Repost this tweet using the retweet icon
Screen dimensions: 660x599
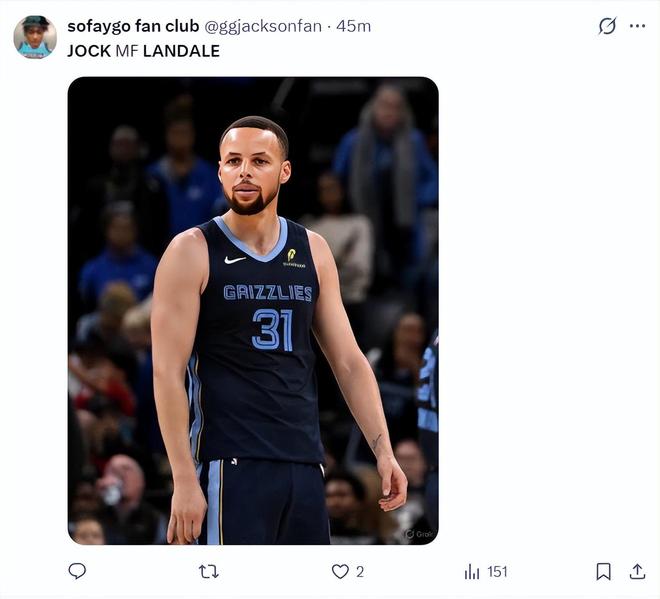tap(208, 571)
